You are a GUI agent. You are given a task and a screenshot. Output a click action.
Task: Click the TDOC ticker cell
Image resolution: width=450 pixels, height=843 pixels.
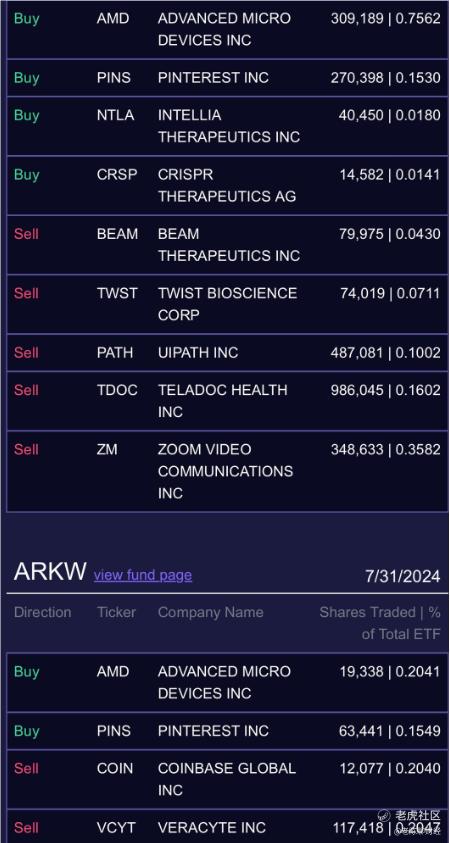click(117, 390)
